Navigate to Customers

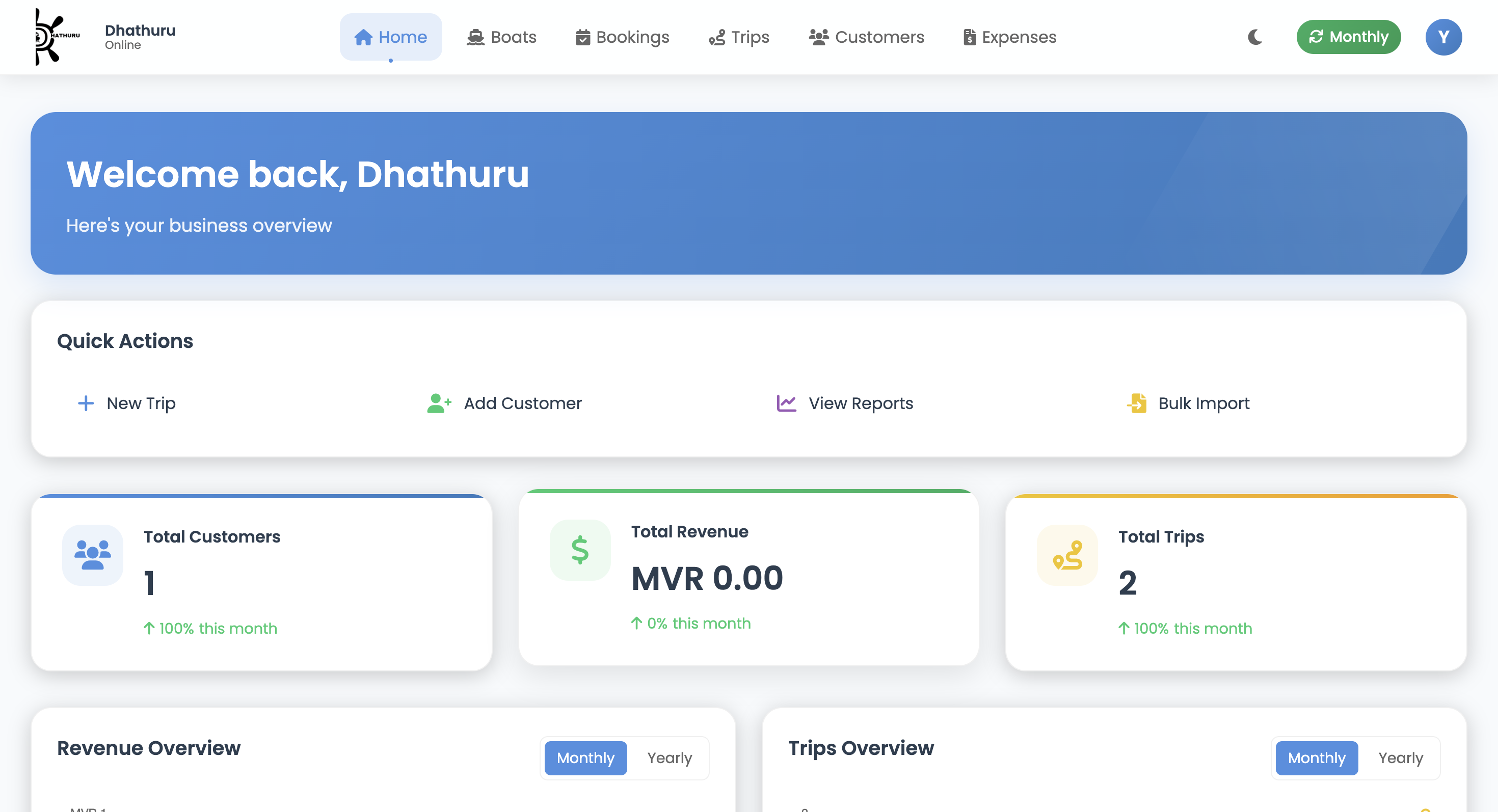coord(867,37)
